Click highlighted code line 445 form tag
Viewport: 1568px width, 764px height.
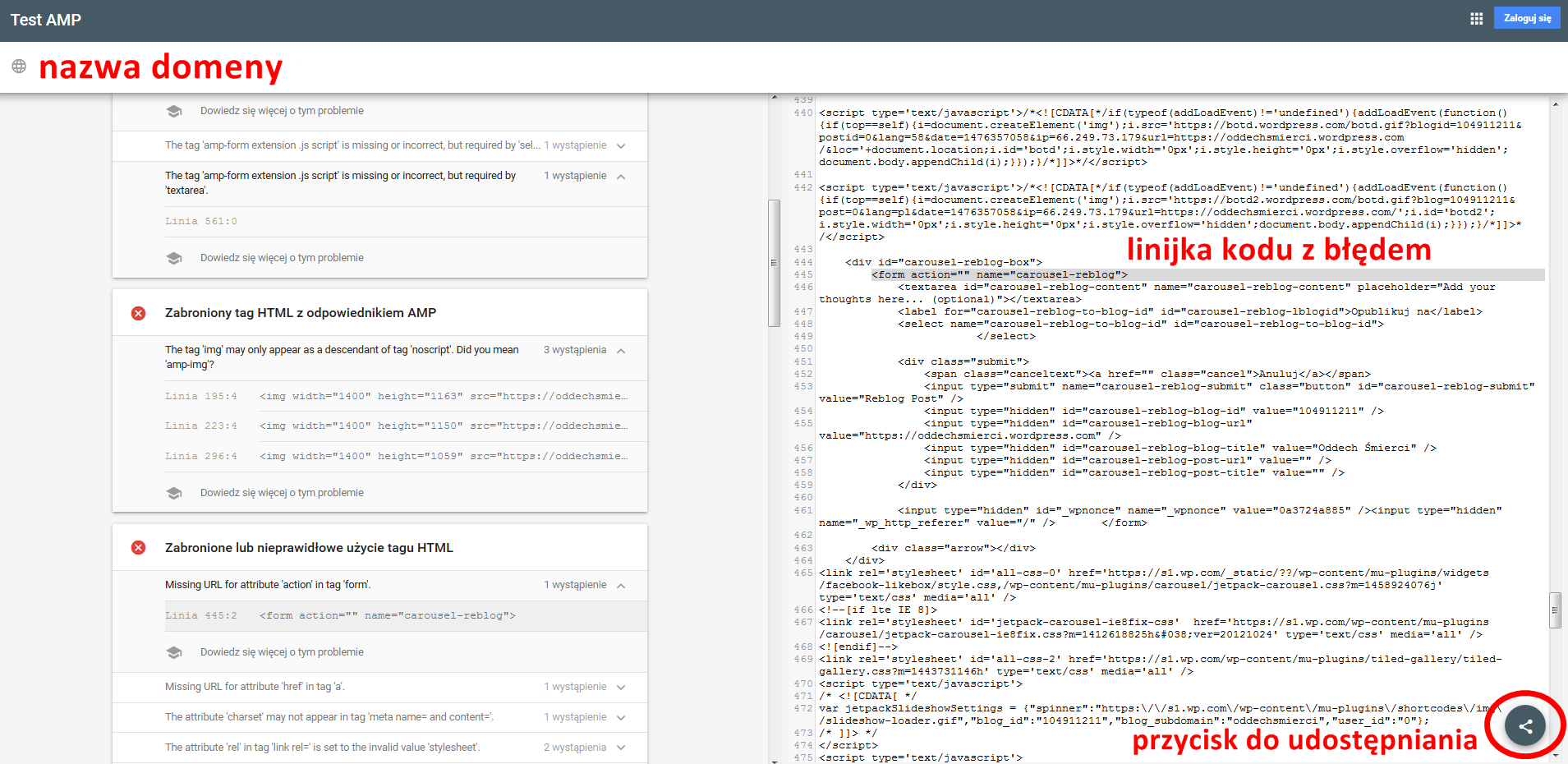click(1207, 275)
